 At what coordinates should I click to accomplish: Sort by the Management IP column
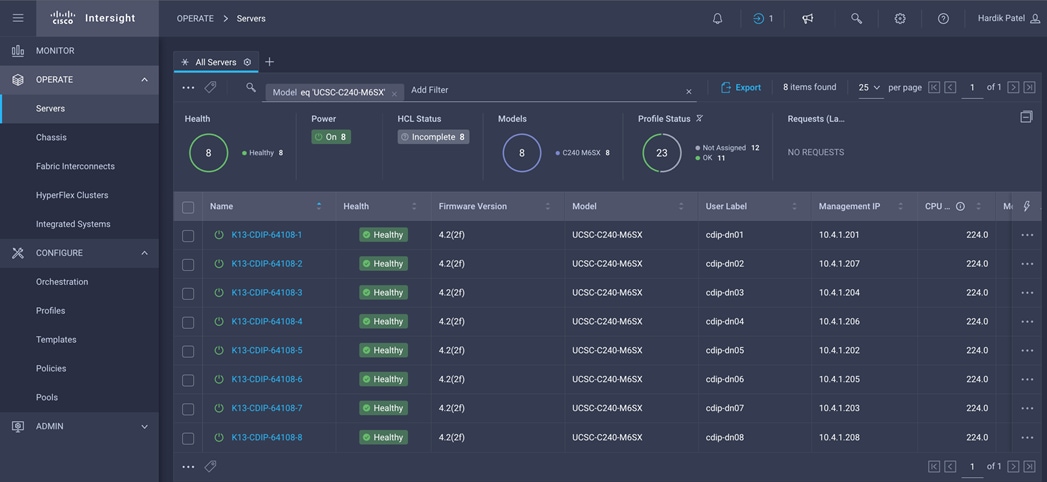(901, 206)
